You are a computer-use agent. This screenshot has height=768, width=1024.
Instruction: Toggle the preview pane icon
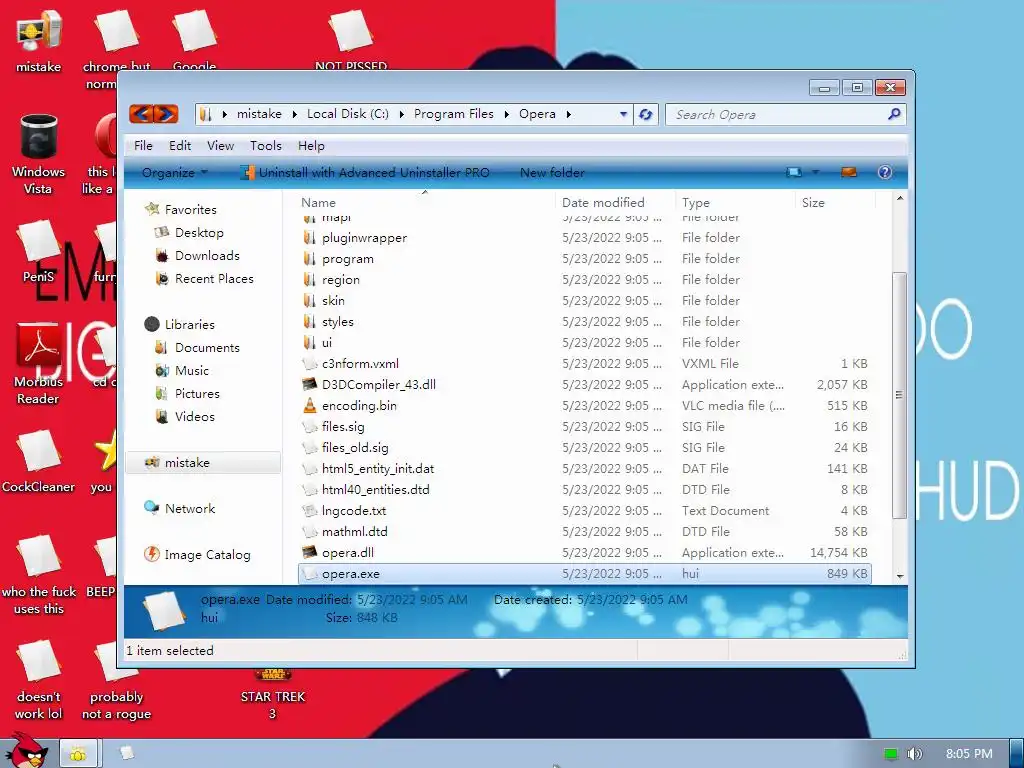(x=848, y=172)
